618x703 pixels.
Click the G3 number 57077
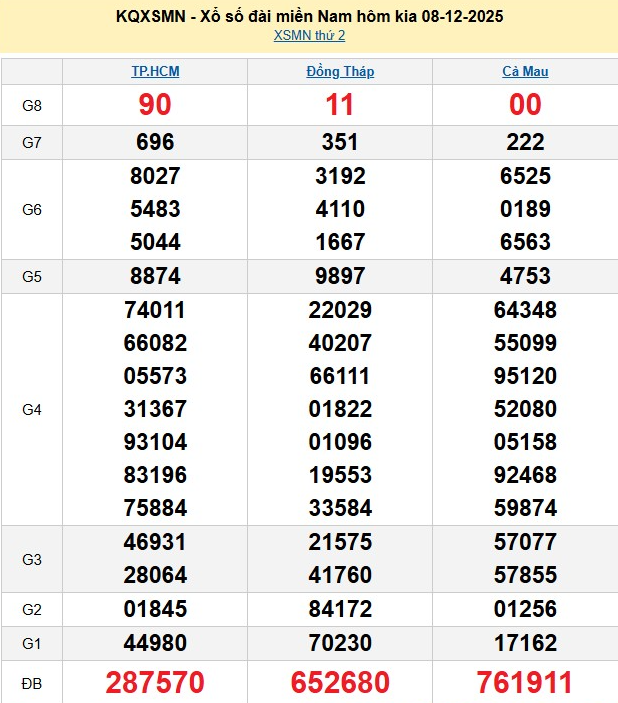pyautogui.click(x=525, y=542)
